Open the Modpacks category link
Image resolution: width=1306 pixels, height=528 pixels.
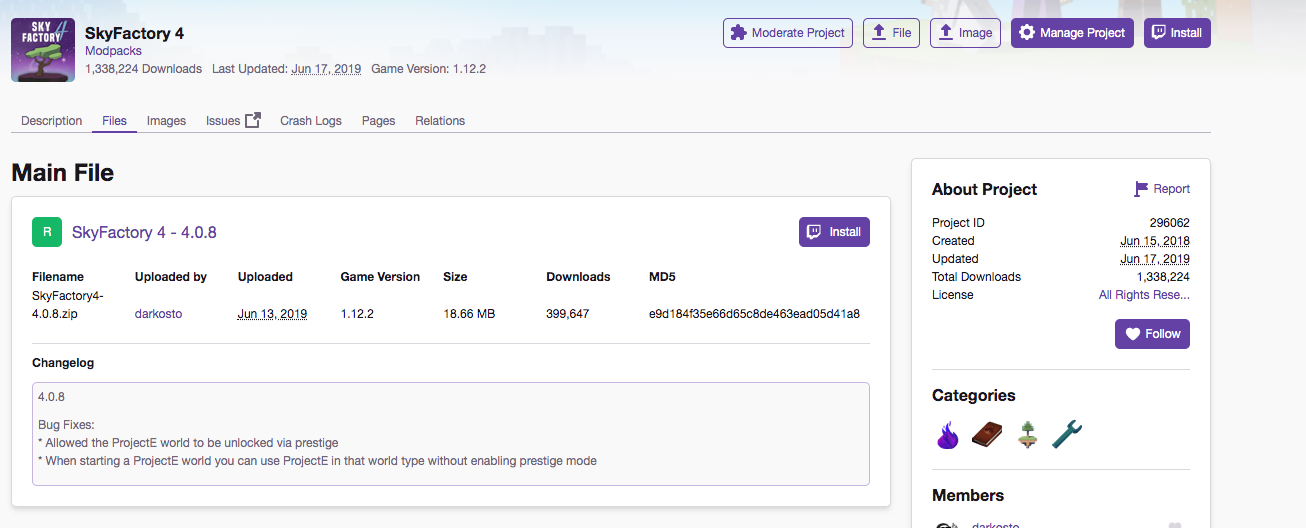[113, 51]
